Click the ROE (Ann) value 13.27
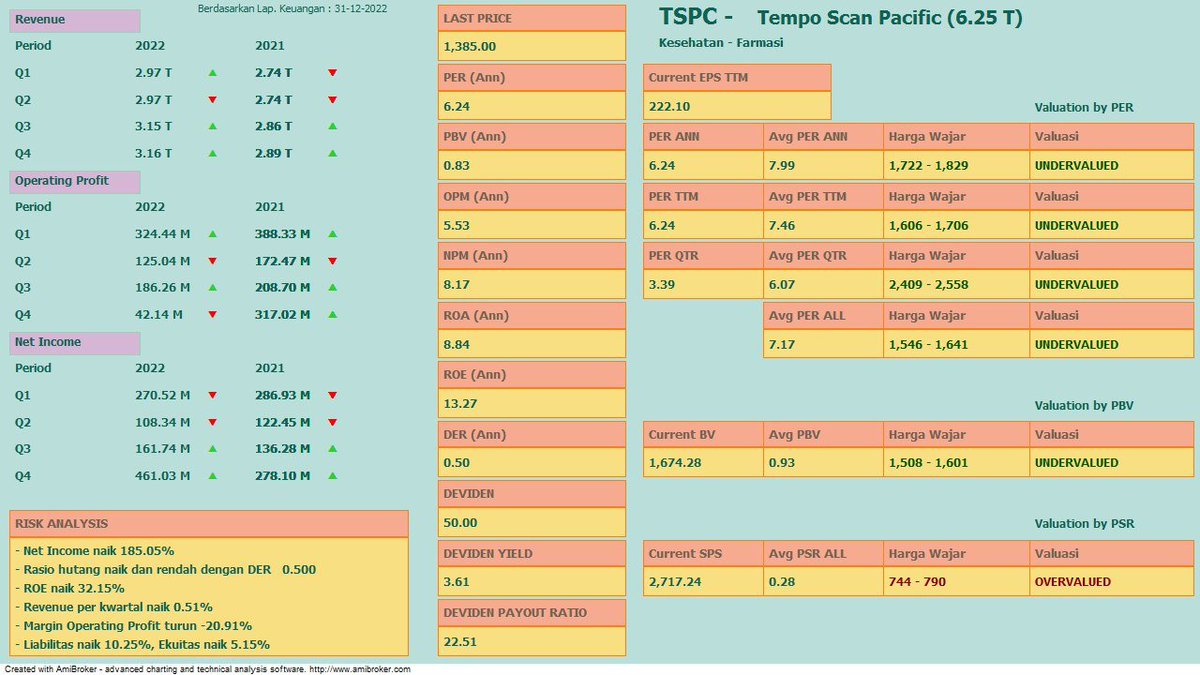Image resolution: width=1200 pixels, height=675 pixels. point(532,403)
